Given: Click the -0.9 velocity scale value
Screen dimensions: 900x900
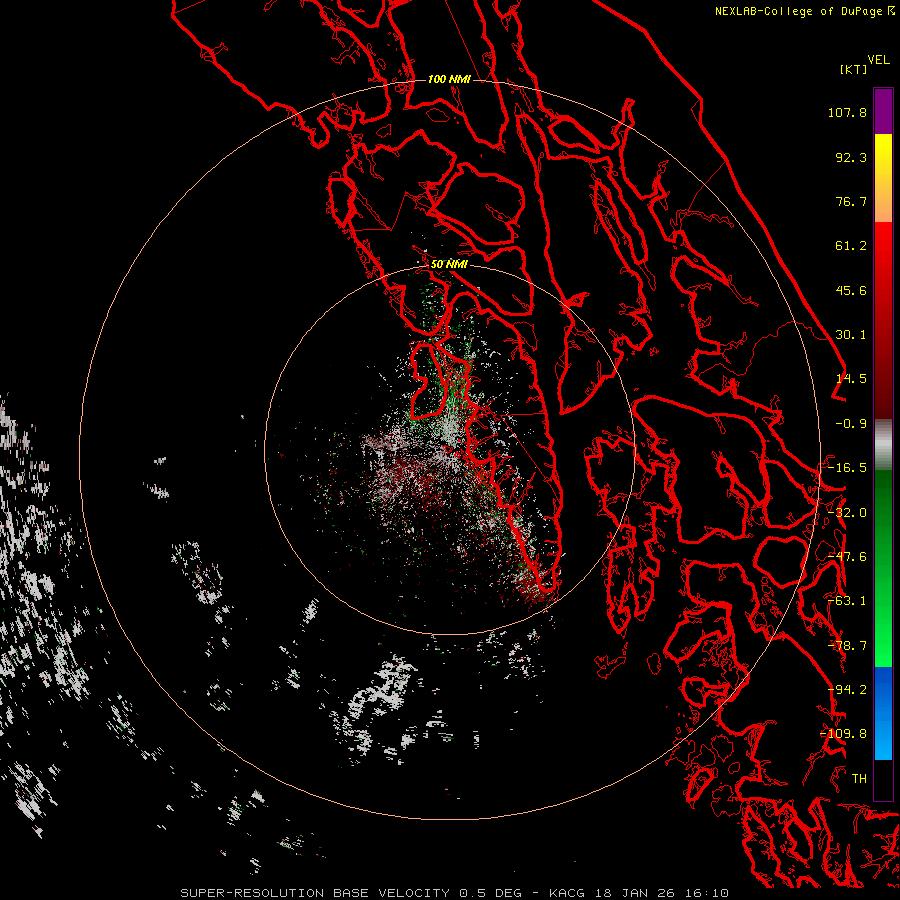Looking at the screenshot, I should [851, 424].
